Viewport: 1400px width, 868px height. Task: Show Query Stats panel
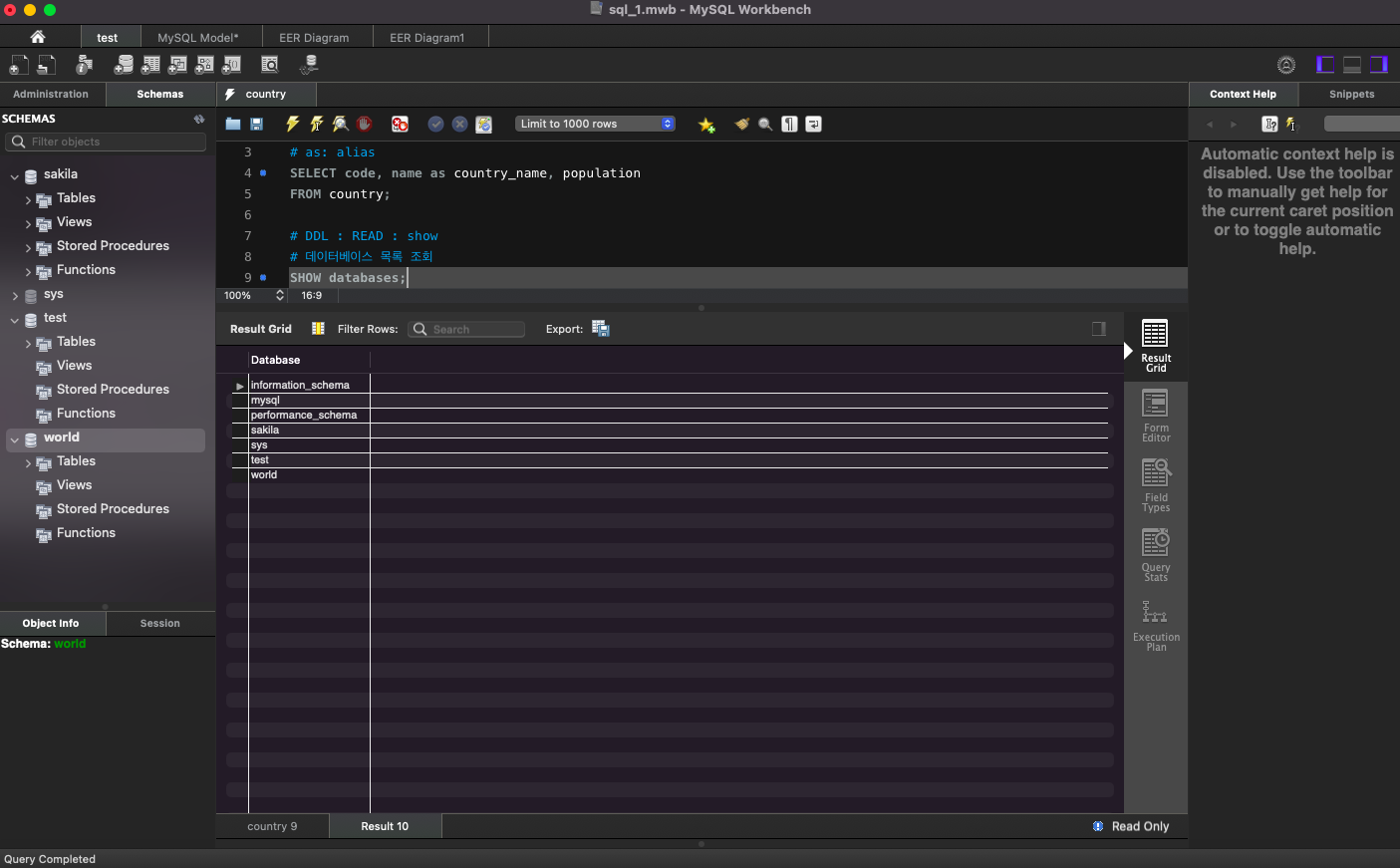click(1156, 556)
